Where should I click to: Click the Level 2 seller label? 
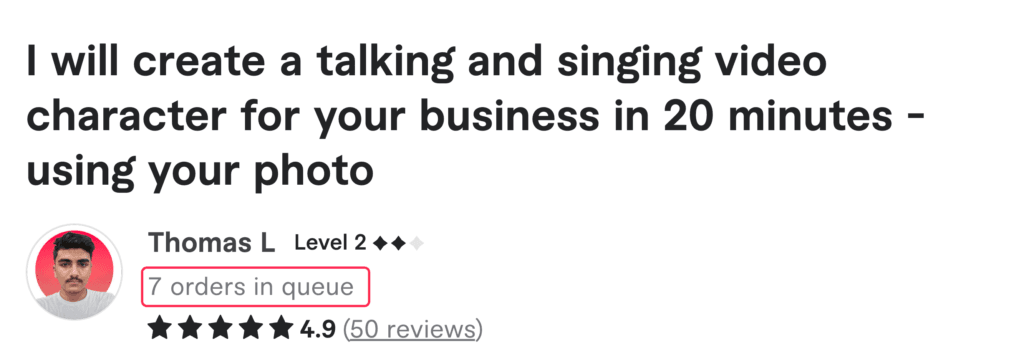pos(330,243)
